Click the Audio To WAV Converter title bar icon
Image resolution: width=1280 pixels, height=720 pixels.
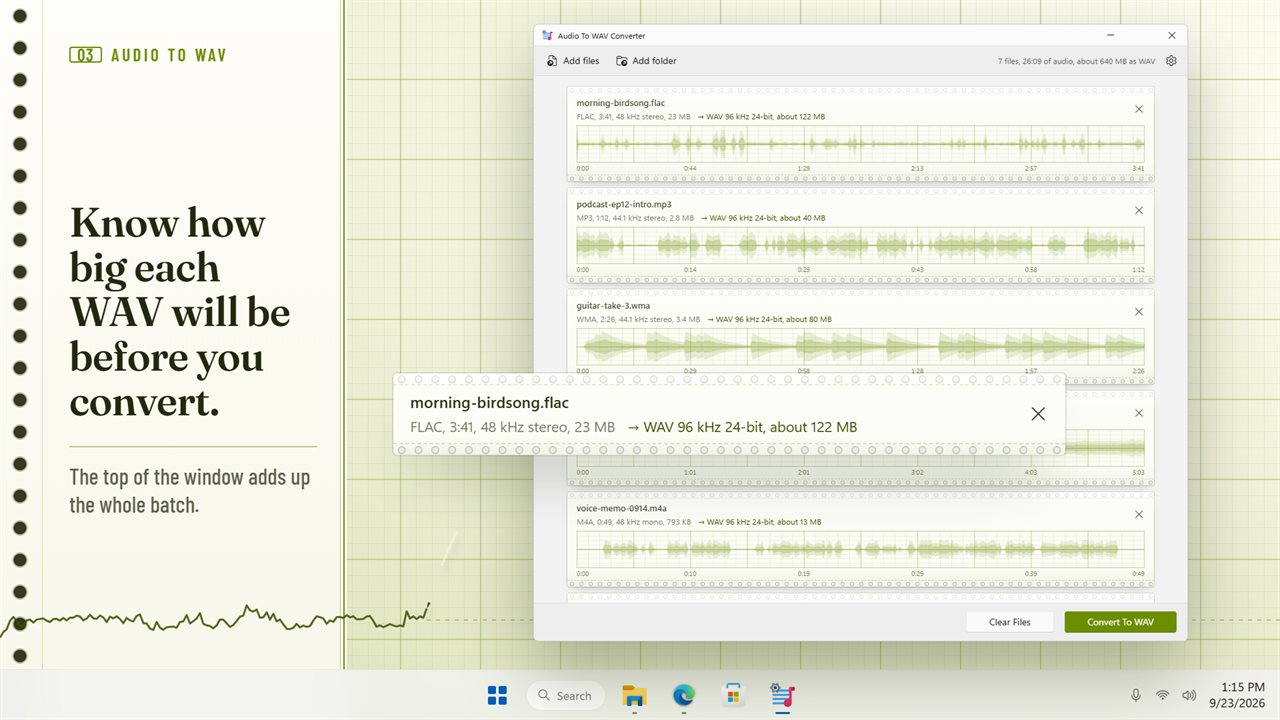(547, 35)
